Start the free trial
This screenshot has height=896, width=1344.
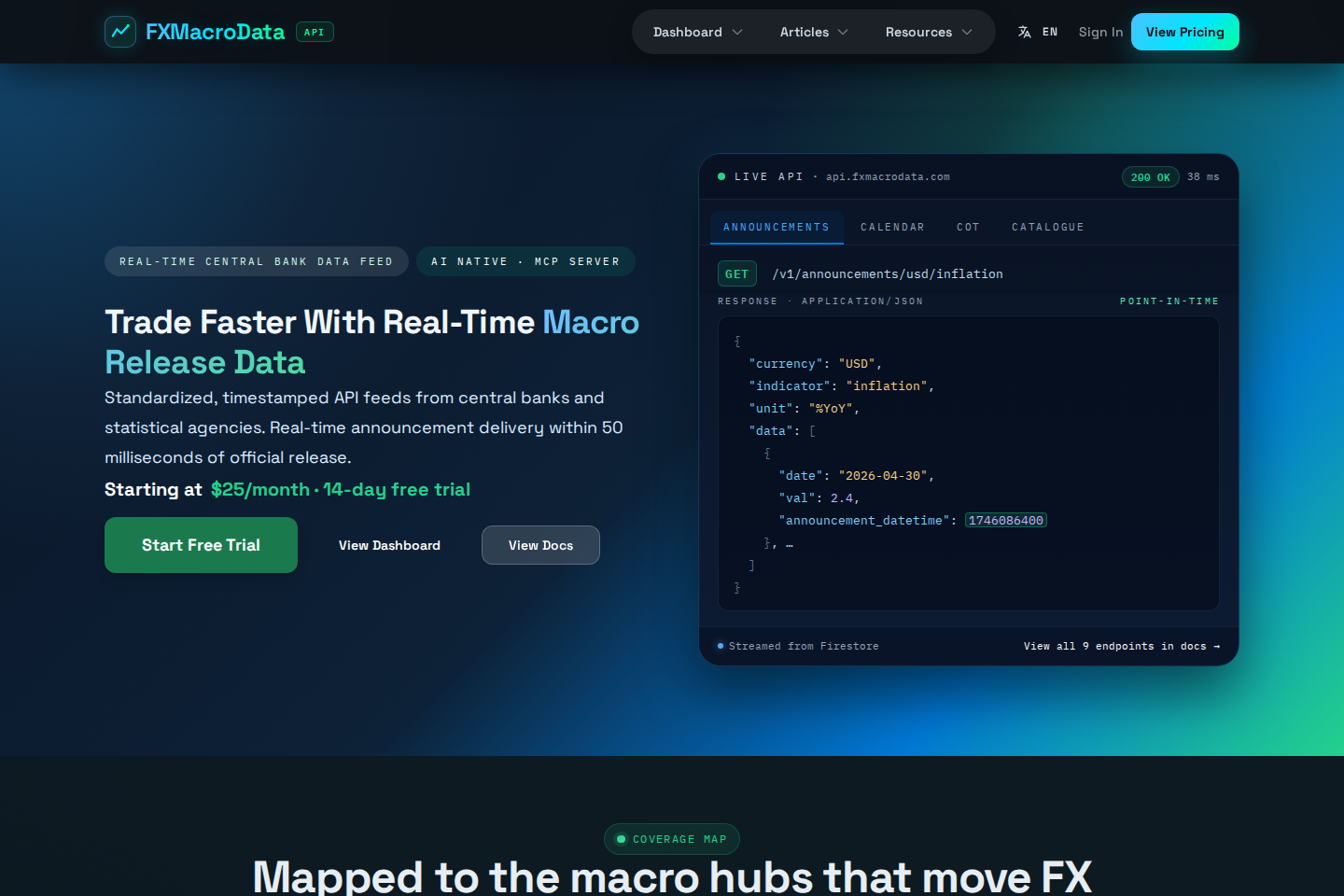click(201, 545)
